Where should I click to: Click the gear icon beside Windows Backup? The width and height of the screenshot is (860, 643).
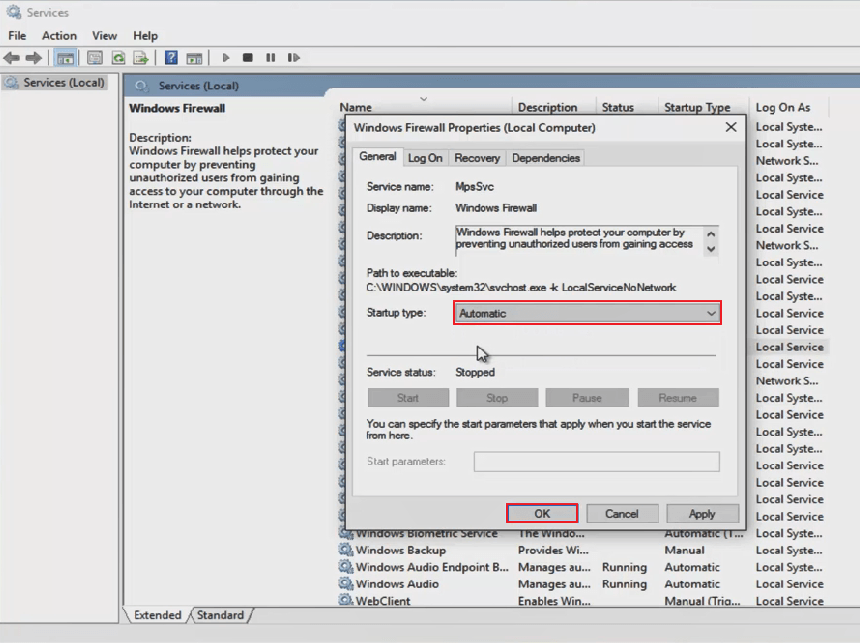tap(346, 550)
